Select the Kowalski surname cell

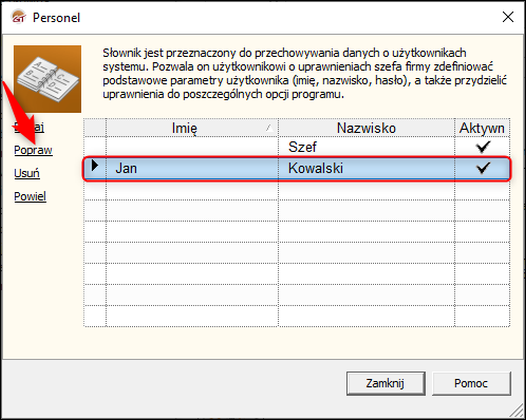click(x=366, y=168)
